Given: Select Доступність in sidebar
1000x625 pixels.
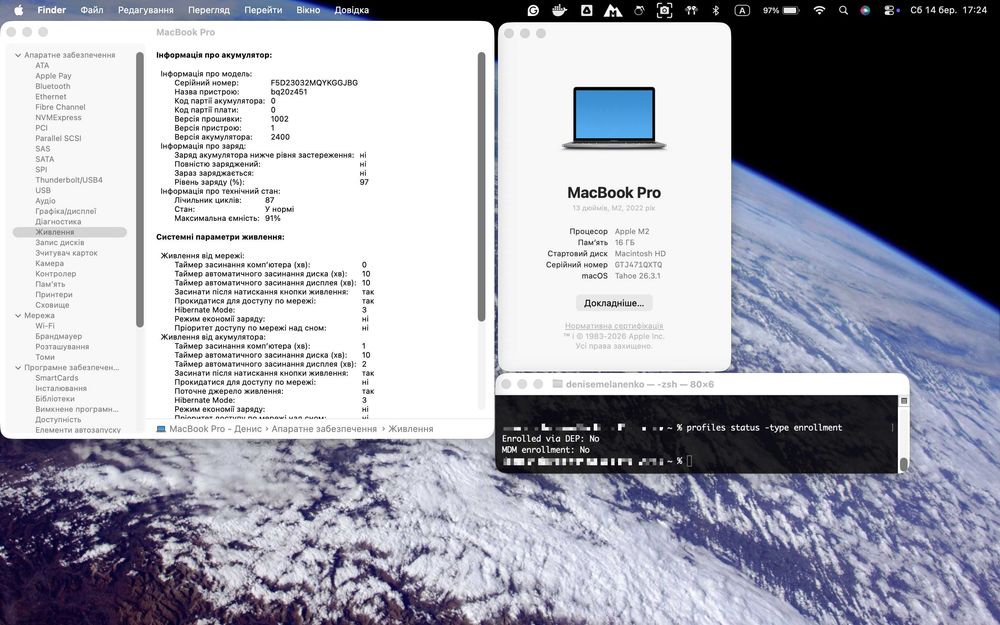Looking at the screenshot, I should [58, 420].
